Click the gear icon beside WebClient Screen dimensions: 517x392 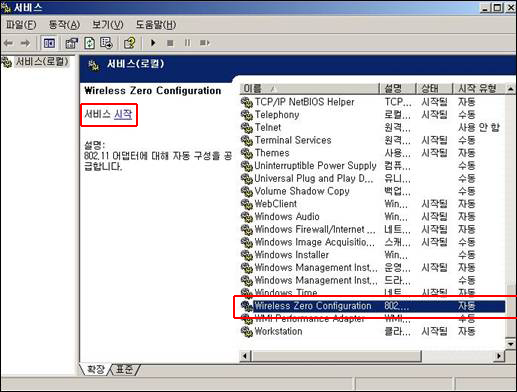tap(247, 204)
